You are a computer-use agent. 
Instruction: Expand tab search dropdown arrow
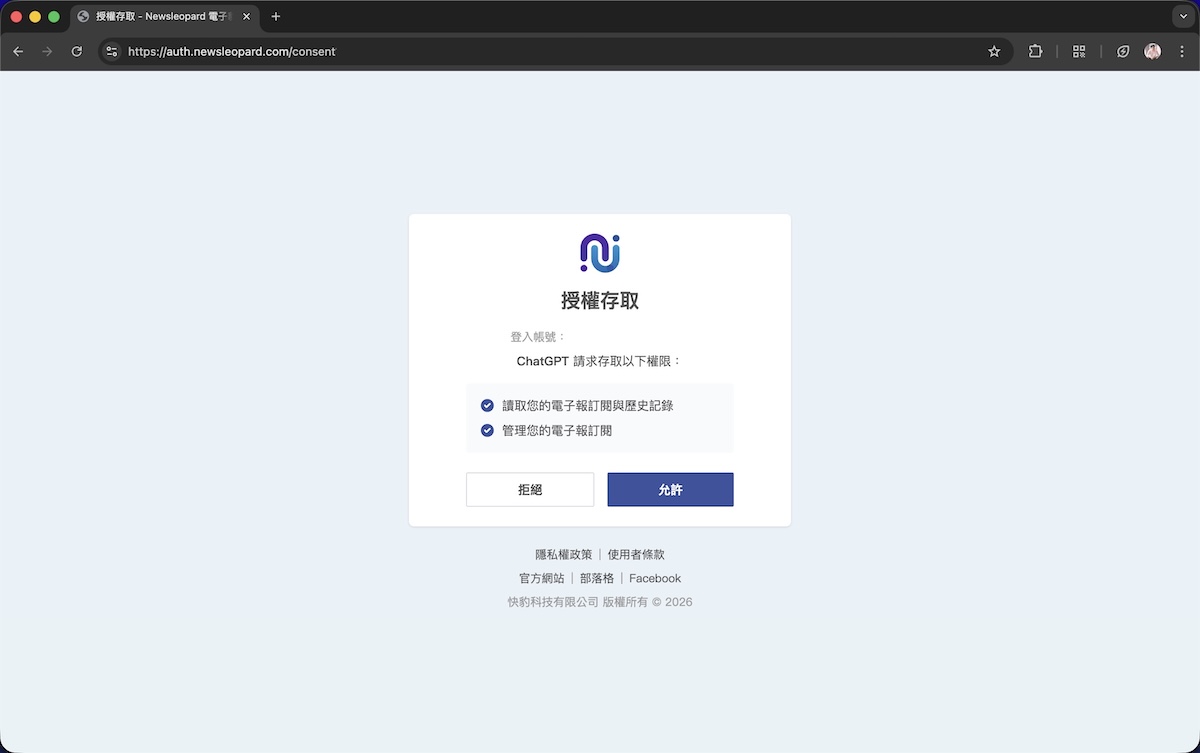click(1183, 16)
